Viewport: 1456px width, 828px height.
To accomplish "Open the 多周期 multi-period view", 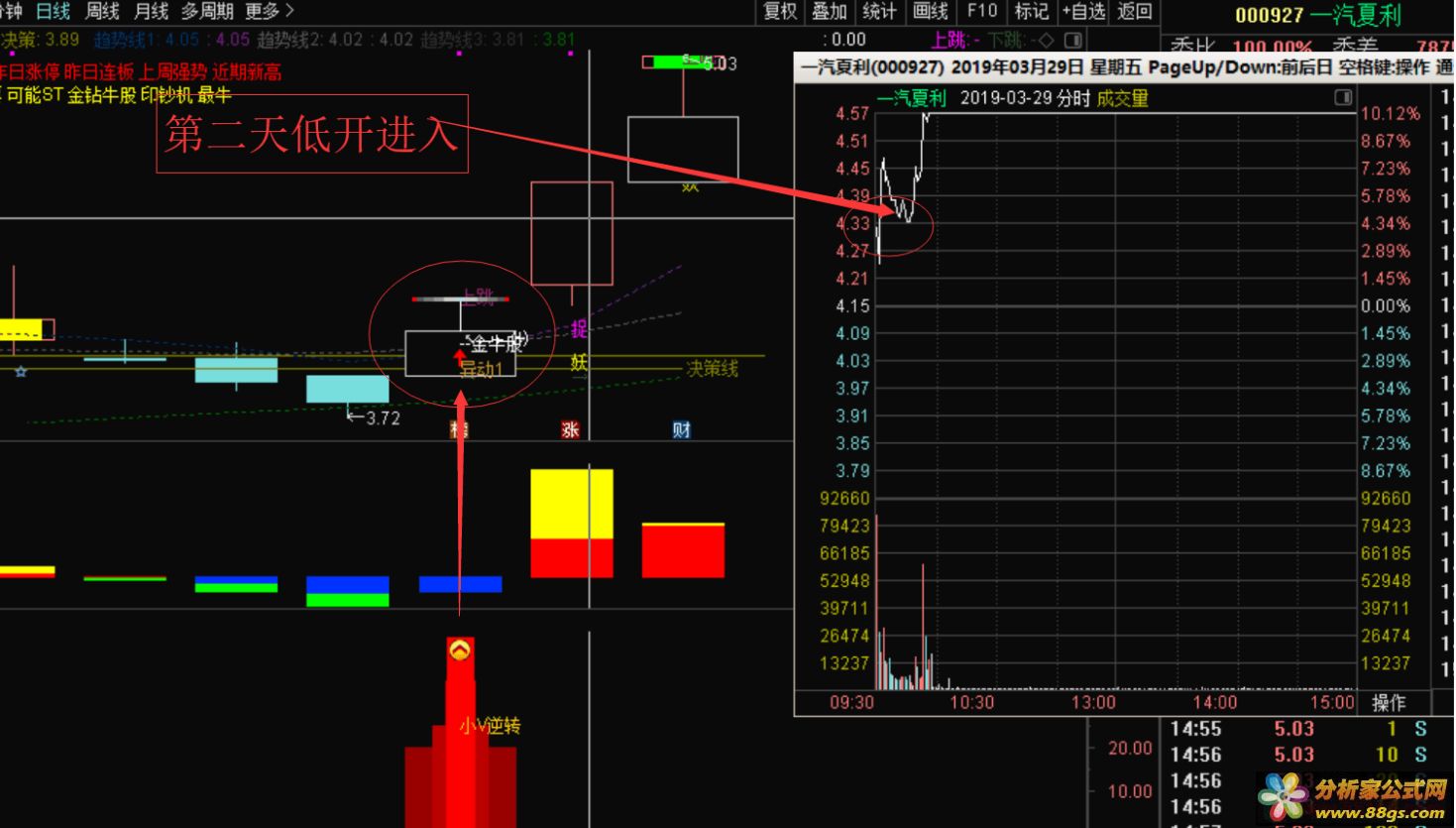I will tap(207, 11).
